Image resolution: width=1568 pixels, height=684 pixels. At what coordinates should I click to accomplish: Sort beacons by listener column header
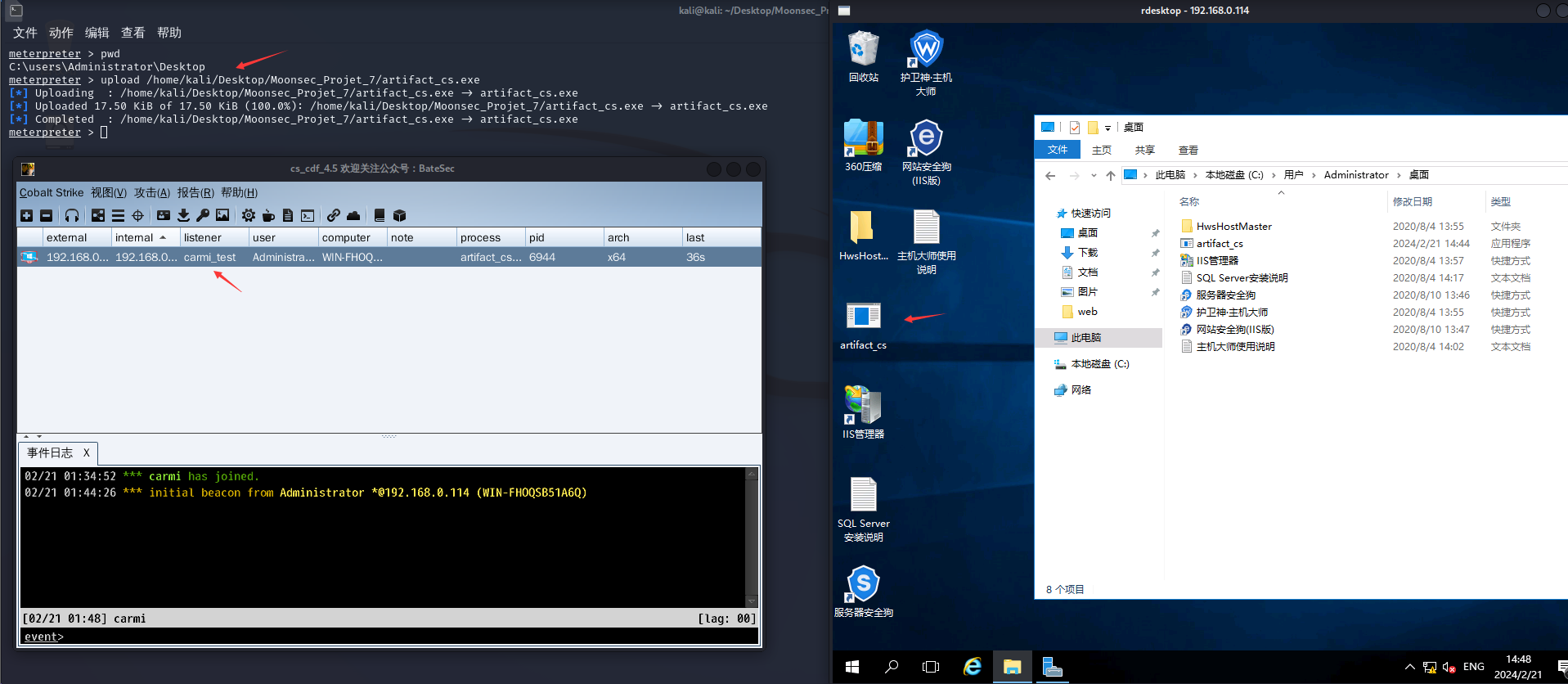(214, 238)
